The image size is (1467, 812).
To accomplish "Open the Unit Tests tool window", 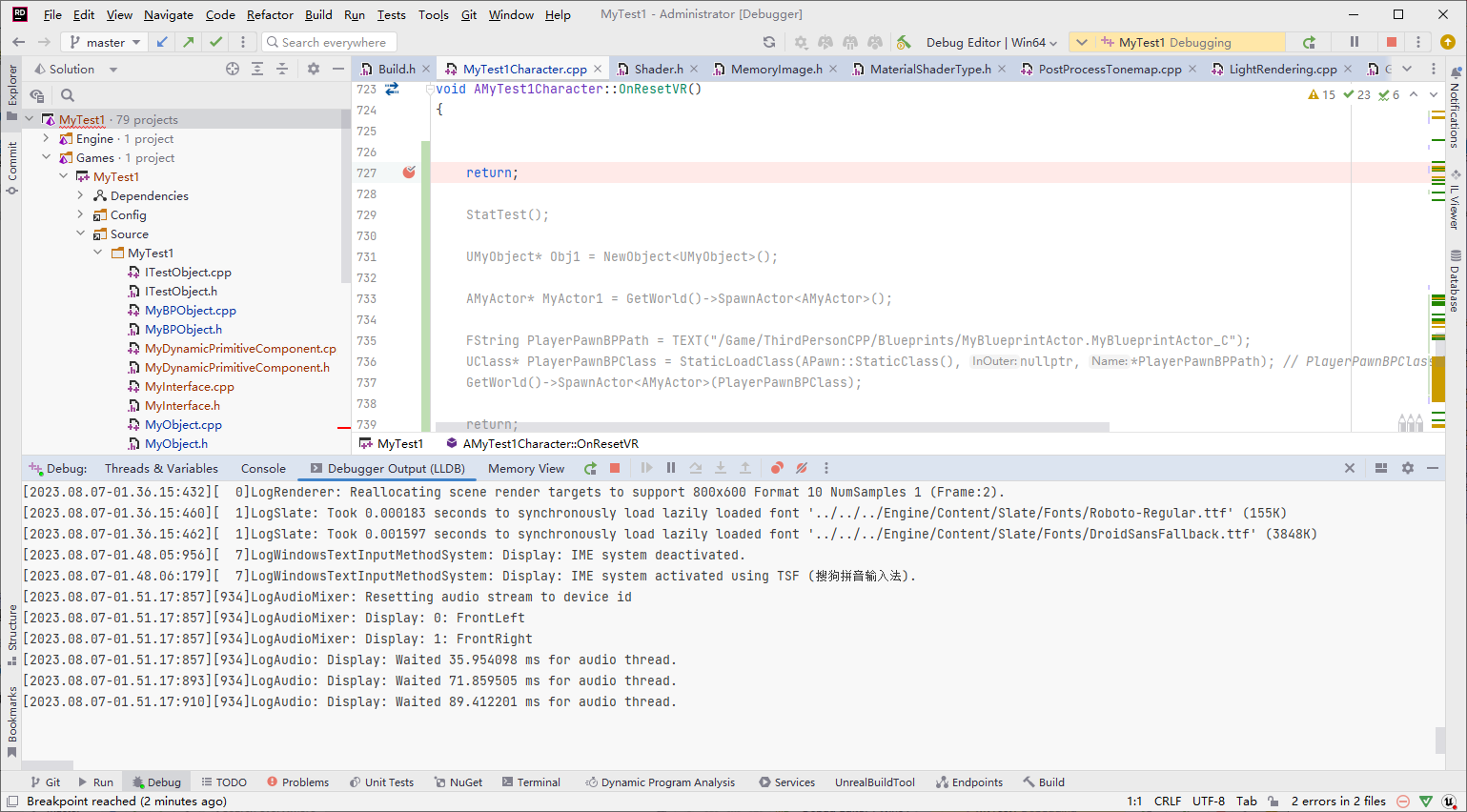I will point(381,782).
